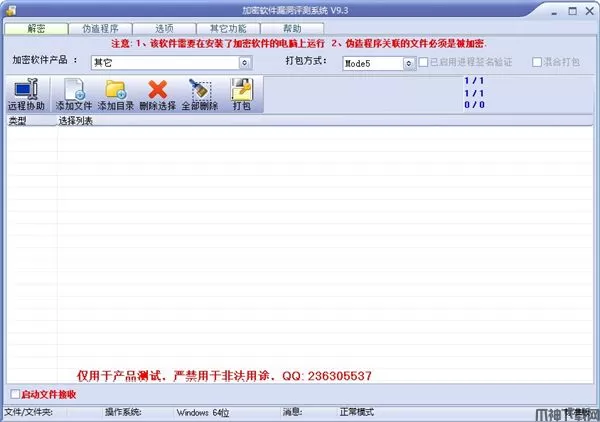Screen dimensions: 600x422
Task: Open the 其它功能 tab
Action: [228, 29]
